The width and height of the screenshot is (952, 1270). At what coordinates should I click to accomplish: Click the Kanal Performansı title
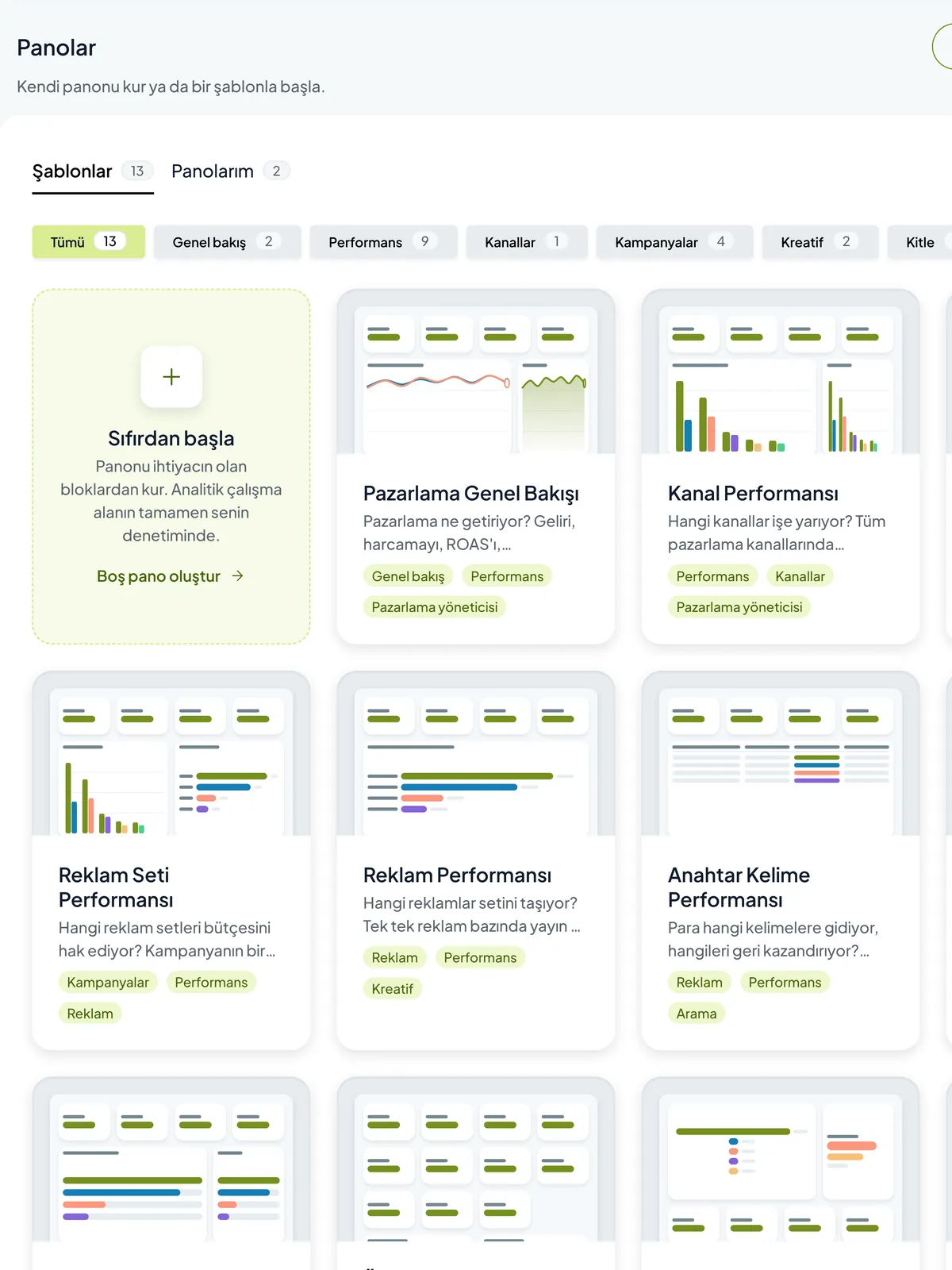753,494
